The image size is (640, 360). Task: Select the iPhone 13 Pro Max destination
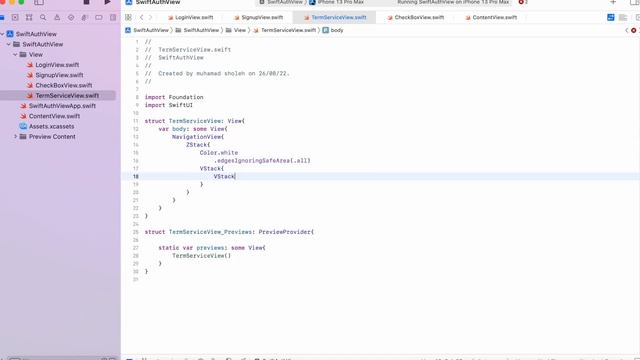click(337, 2)
